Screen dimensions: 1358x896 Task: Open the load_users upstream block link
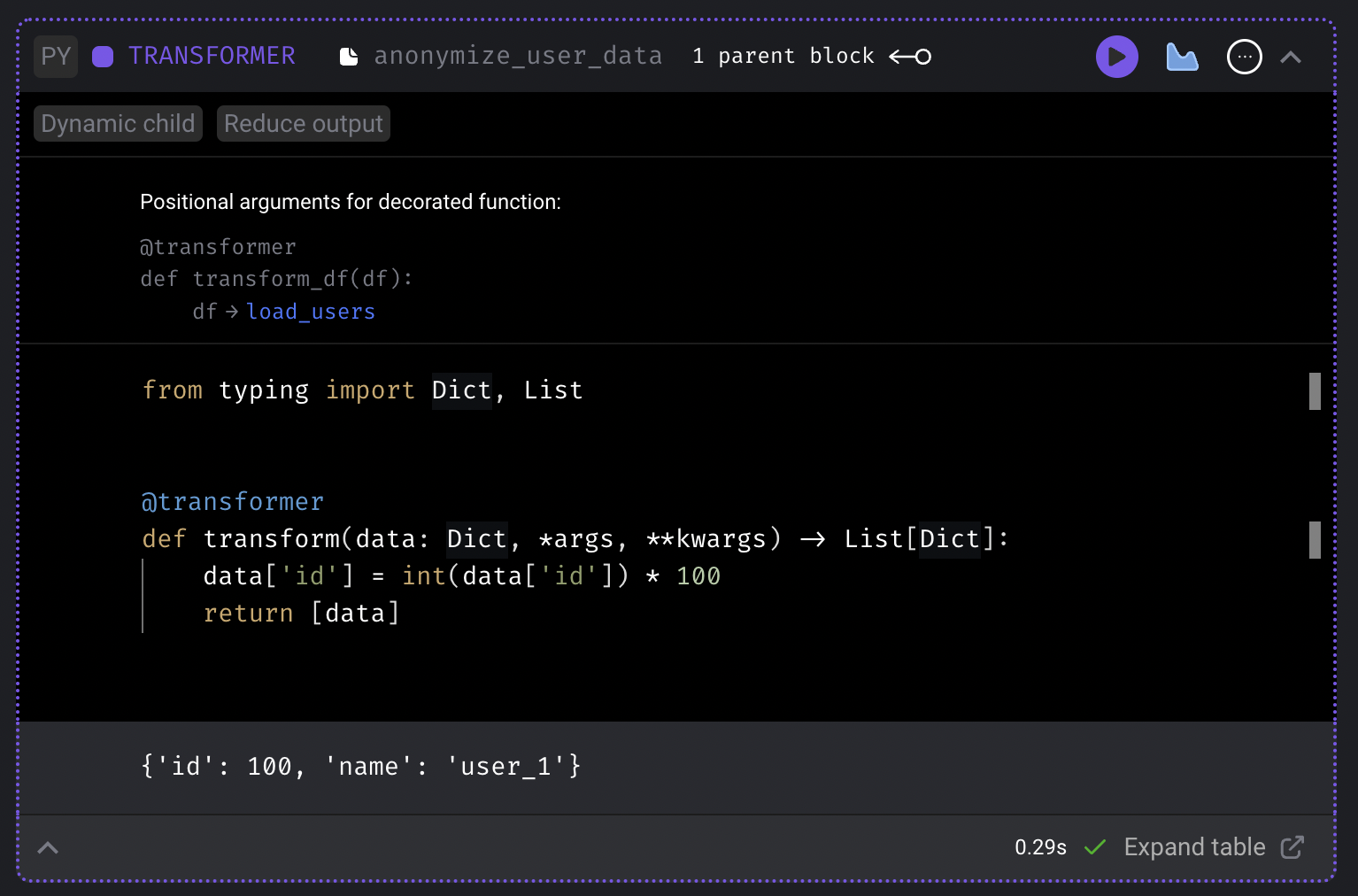[311, 312]
